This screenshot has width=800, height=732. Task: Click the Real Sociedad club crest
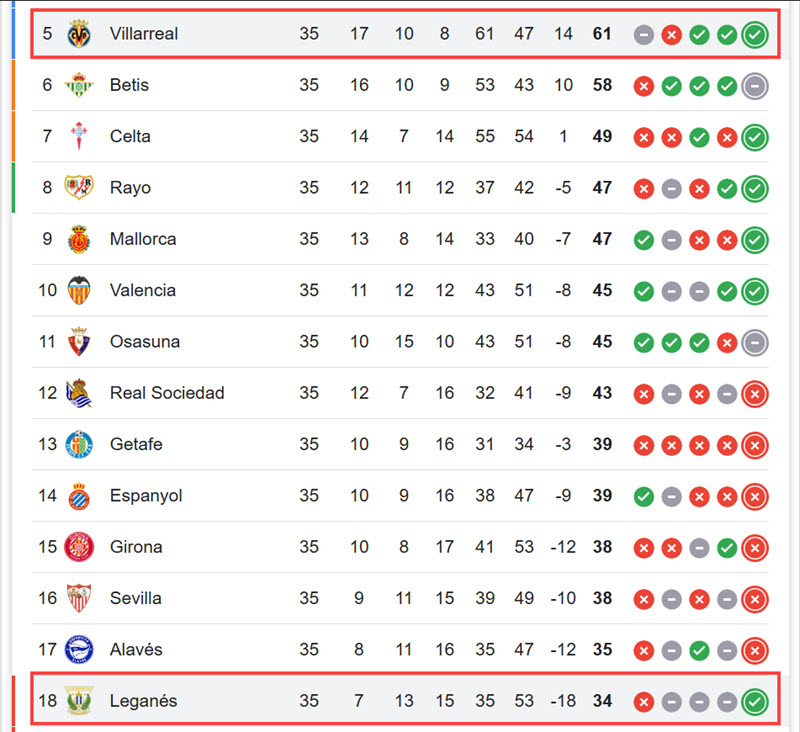tap(79, 393)
